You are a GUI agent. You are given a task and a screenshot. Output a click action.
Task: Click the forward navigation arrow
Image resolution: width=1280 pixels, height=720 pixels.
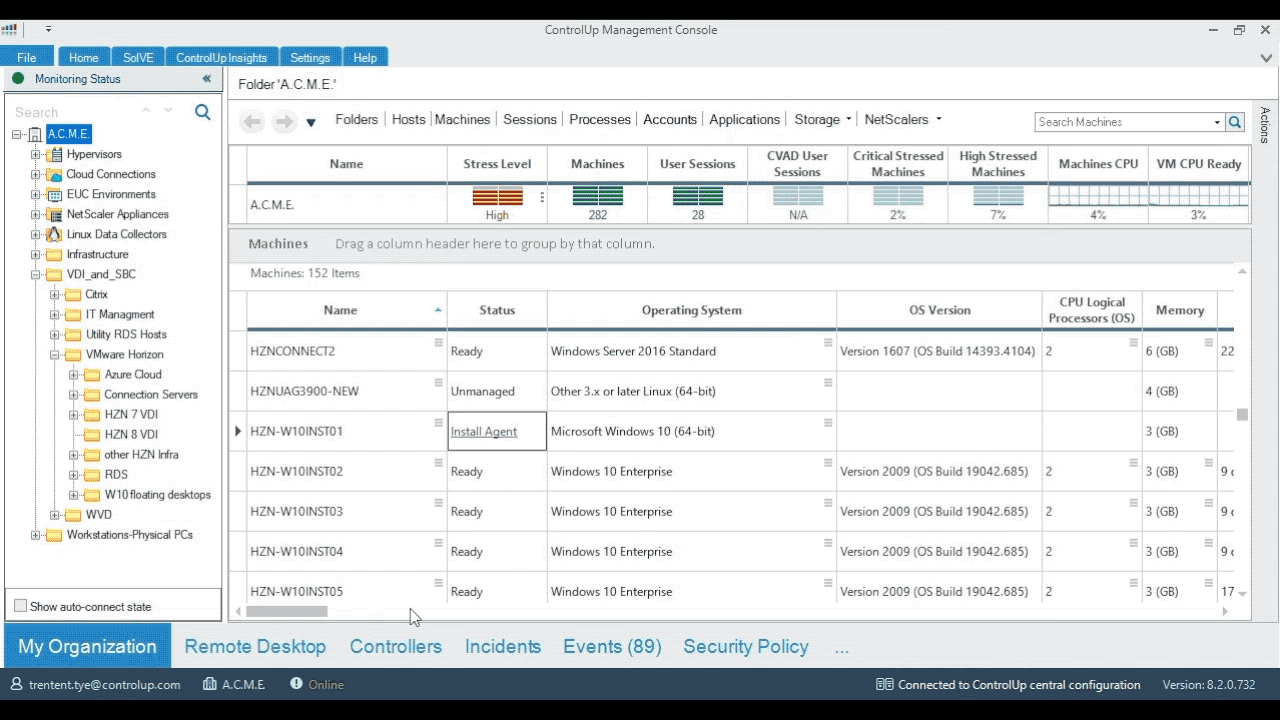[284, 121]
